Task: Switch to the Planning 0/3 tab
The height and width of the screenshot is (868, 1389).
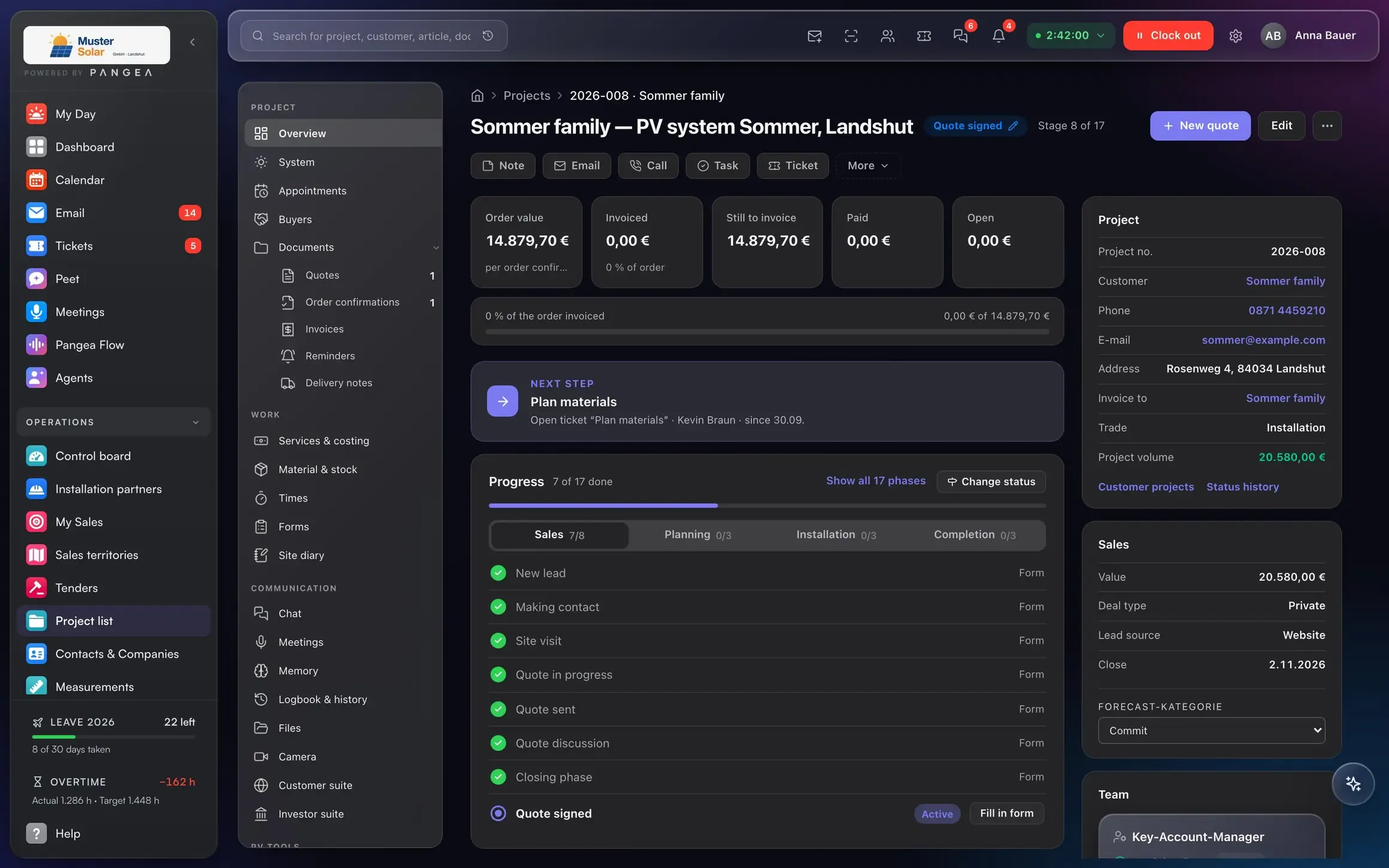Action: (x=697, y=535)
